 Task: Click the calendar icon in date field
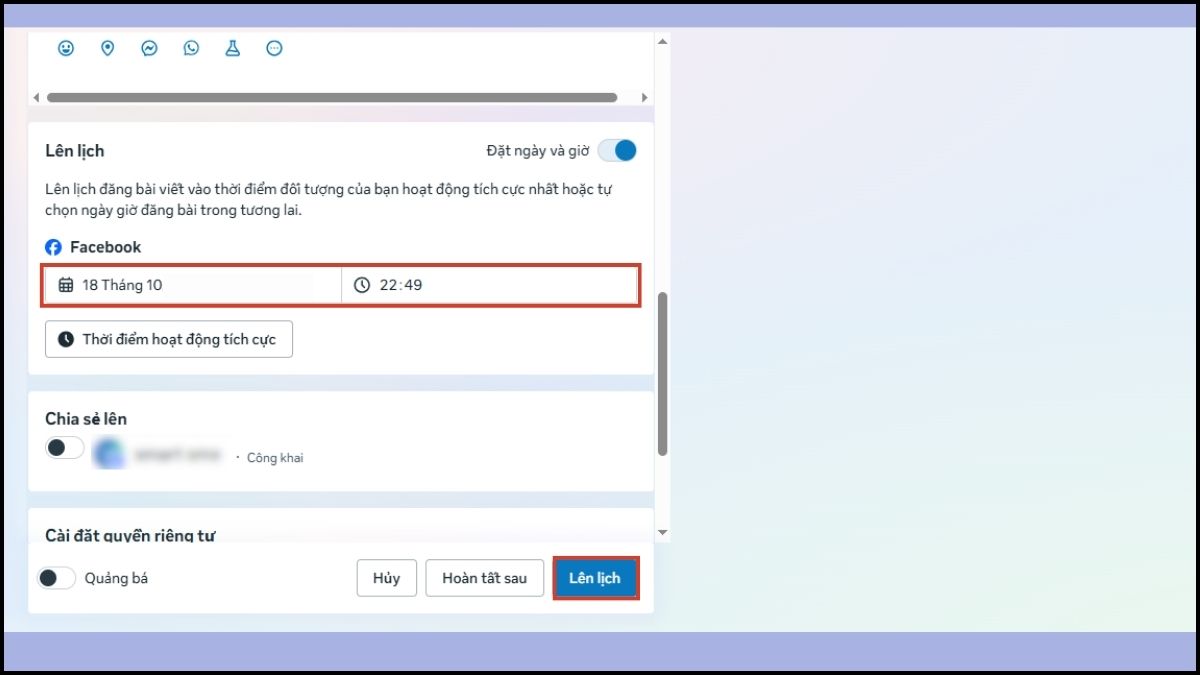(66, 285)
